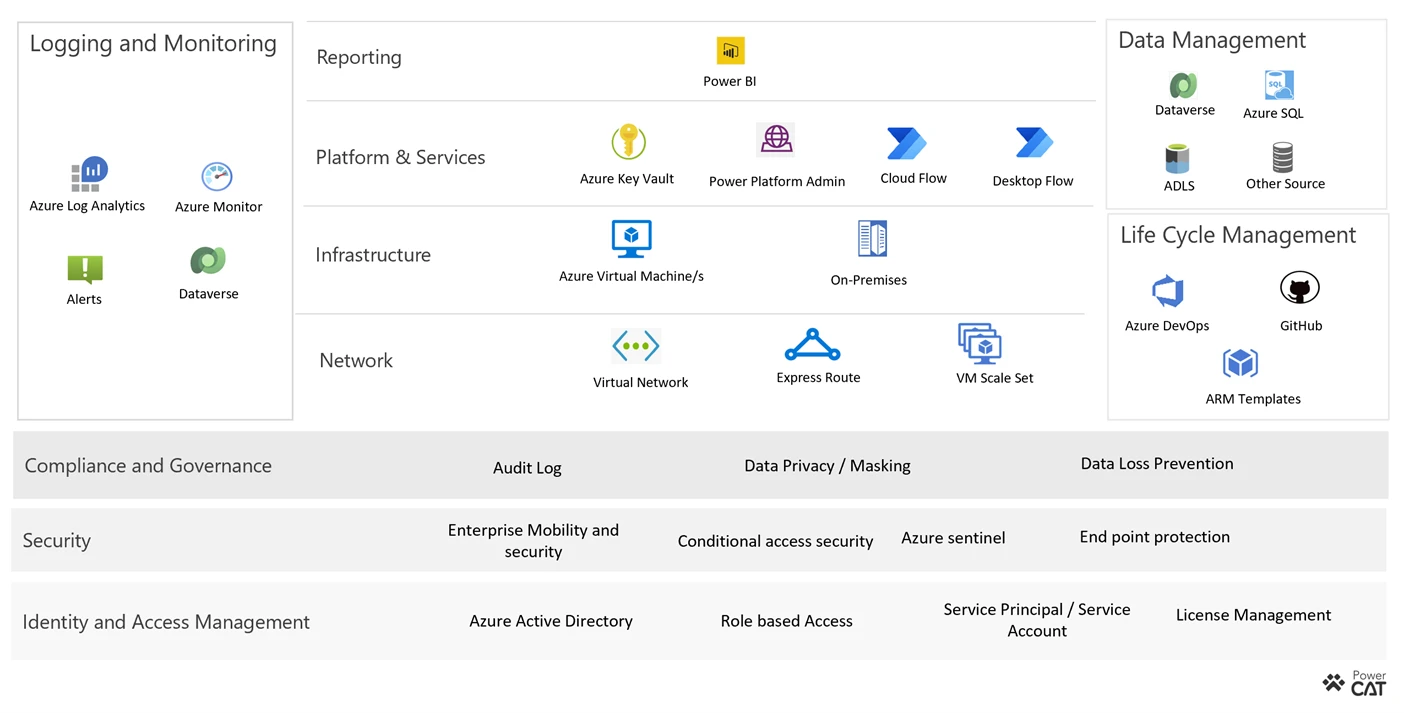Select the Dataverse icon under Data Management
This screenshot has height=713, width=1404.
tap(1184, 87)
